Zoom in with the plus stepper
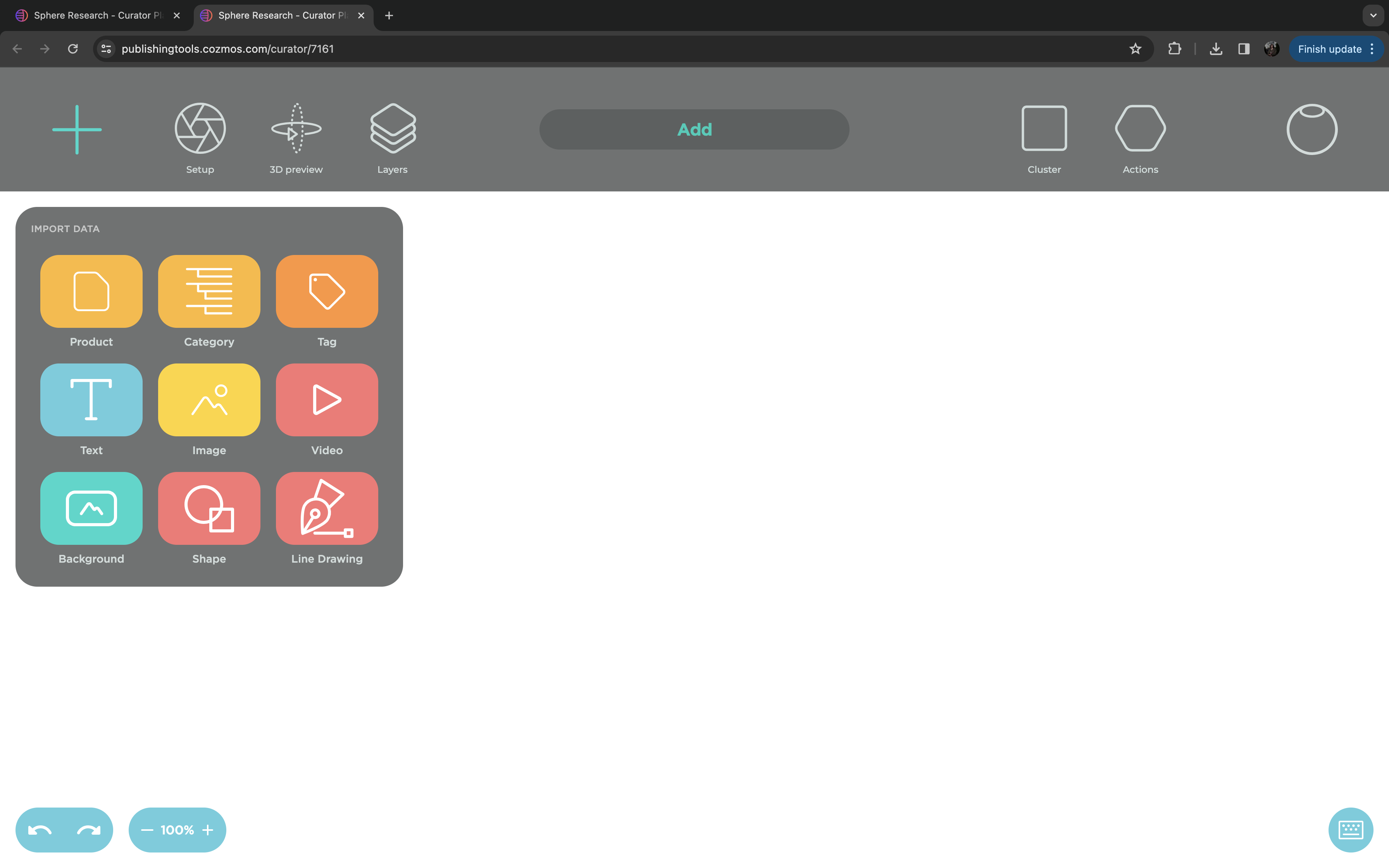 (208, 830)
